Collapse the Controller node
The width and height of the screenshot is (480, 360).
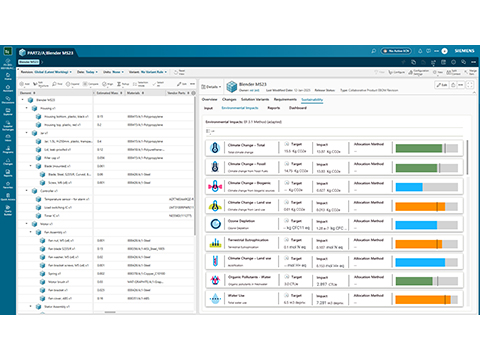pos(27,191)
